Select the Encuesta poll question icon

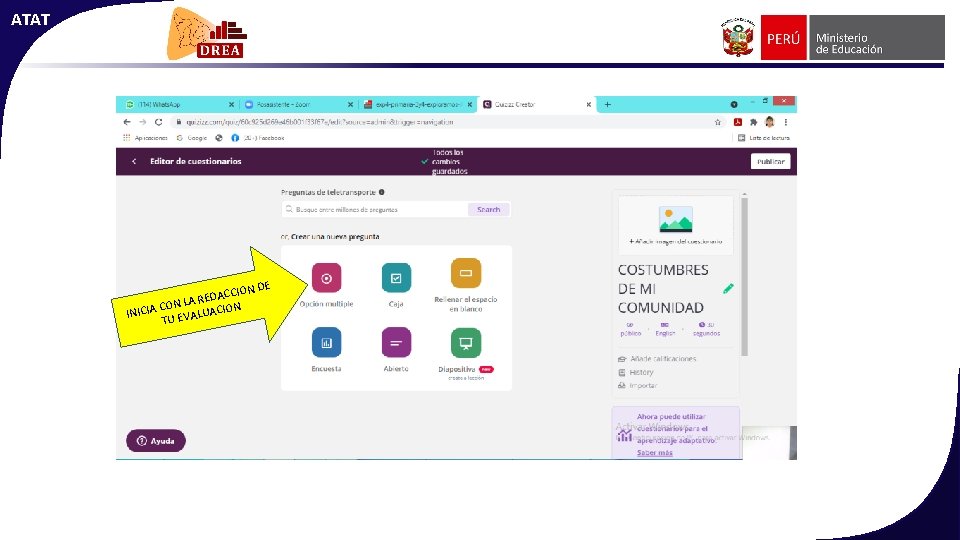(326, 342)
